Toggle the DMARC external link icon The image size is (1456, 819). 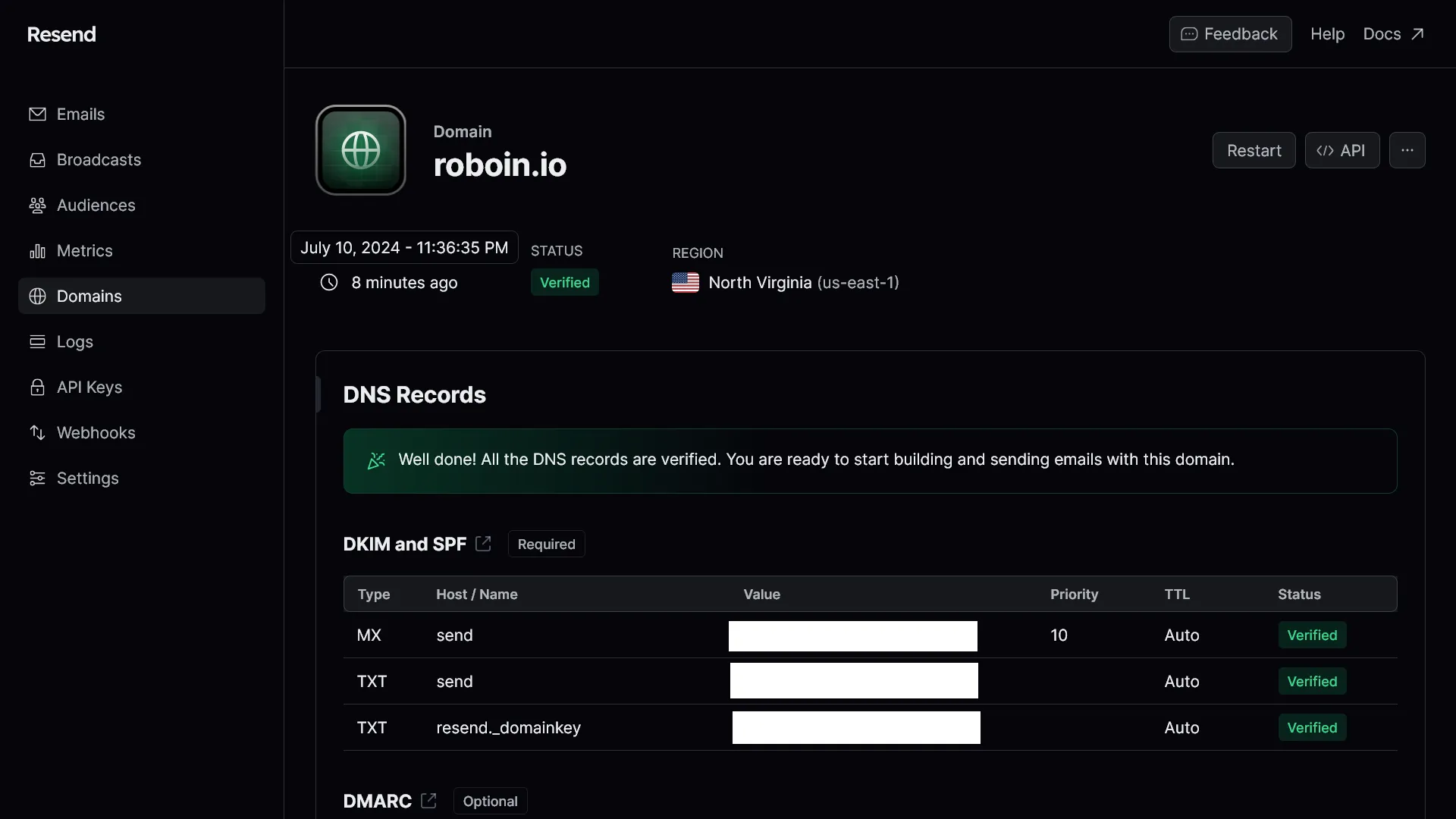427,800
